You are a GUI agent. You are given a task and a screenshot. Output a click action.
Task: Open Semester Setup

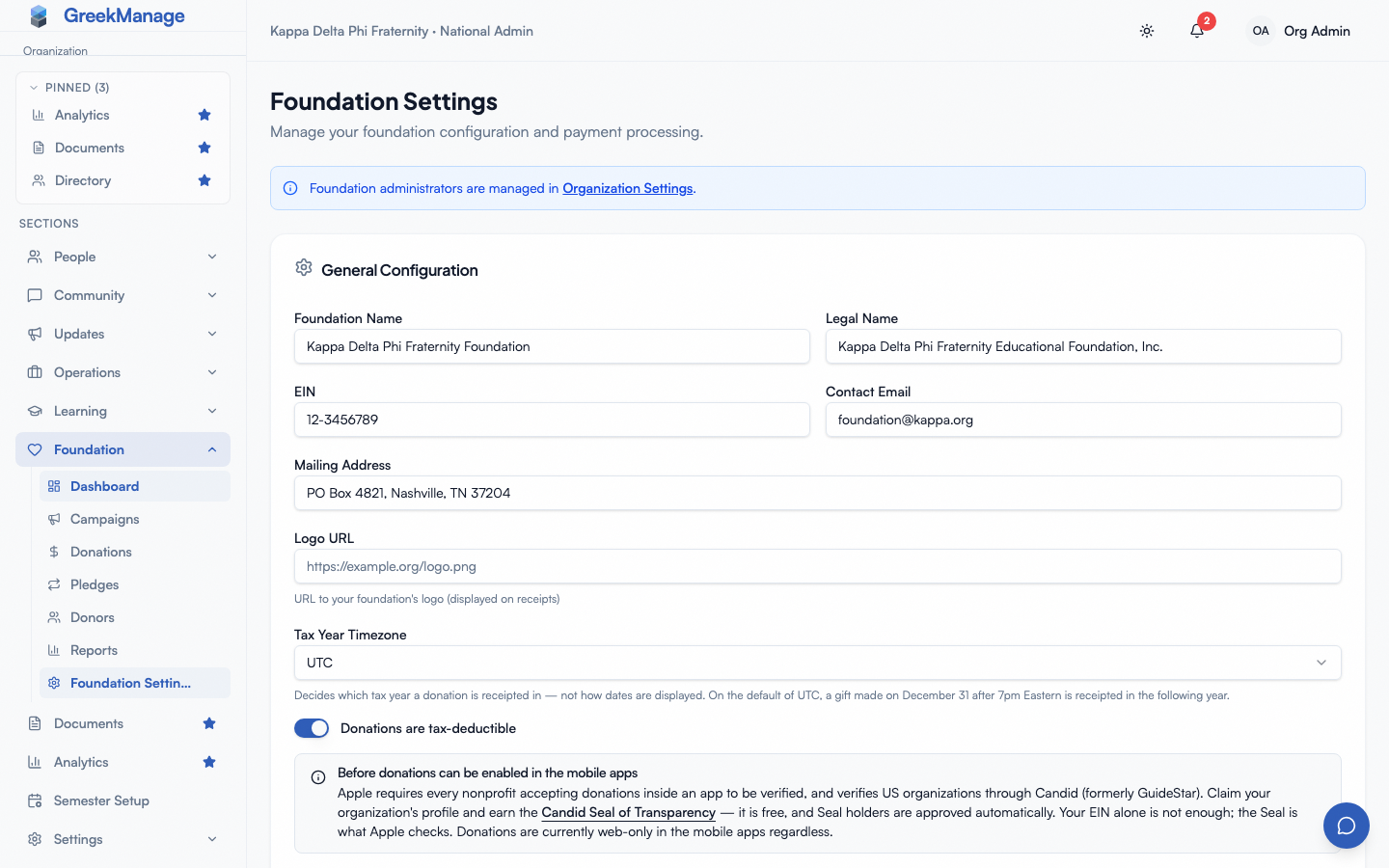[x=123, y=800]
